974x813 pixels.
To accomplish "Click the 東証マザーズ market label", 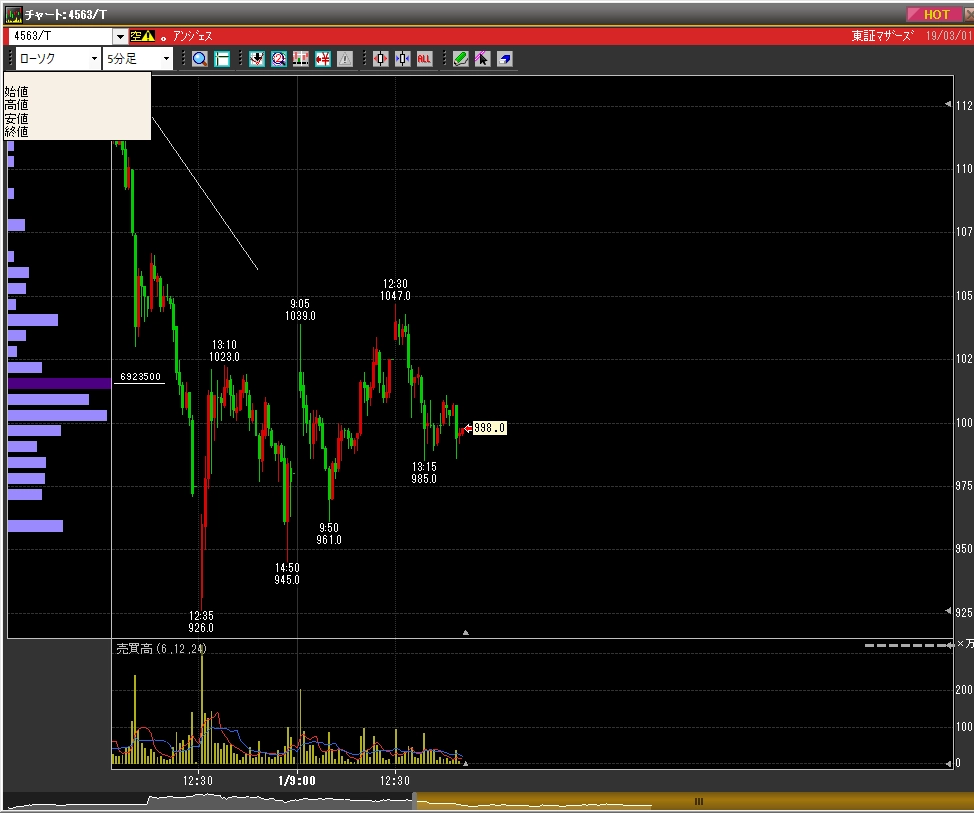I will (883, 36).
